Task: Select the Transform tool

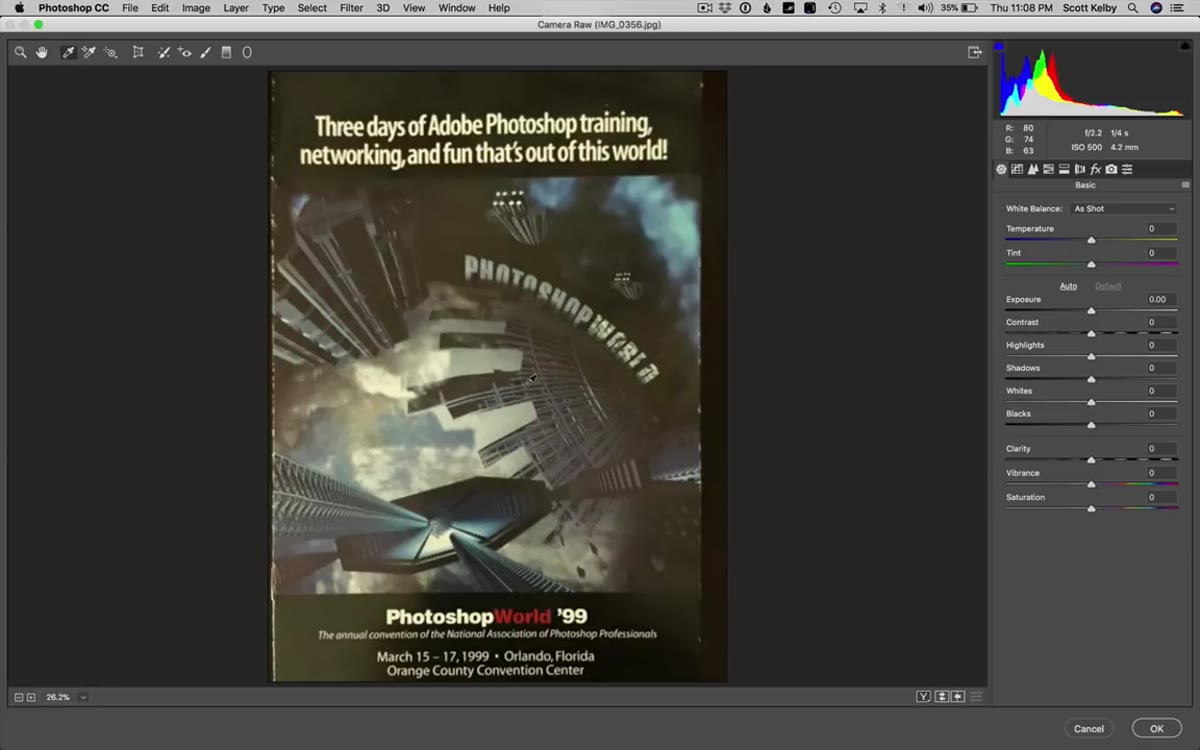Action: 138,52
